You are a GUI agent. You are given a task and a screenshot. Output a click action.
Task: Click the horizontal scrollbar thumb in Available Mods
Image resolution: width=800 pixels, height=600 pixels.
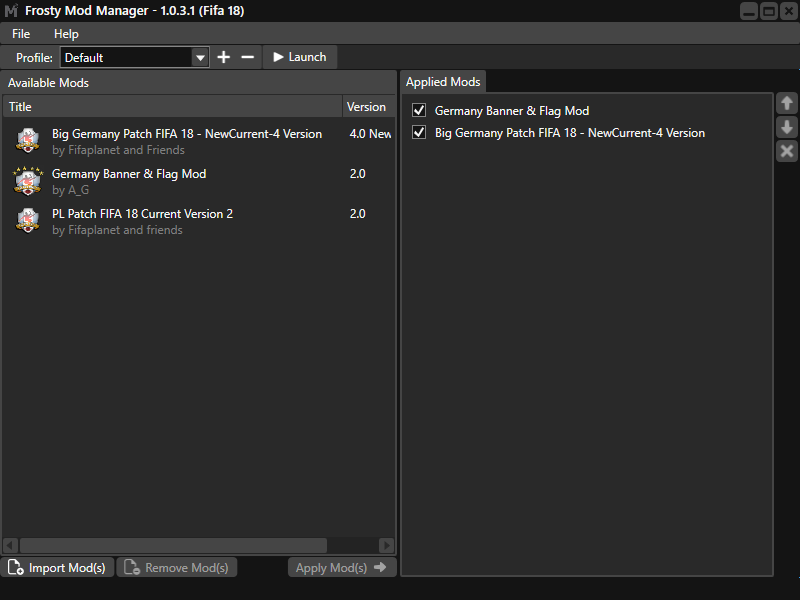pyautogui.click(x=173, y=545)
